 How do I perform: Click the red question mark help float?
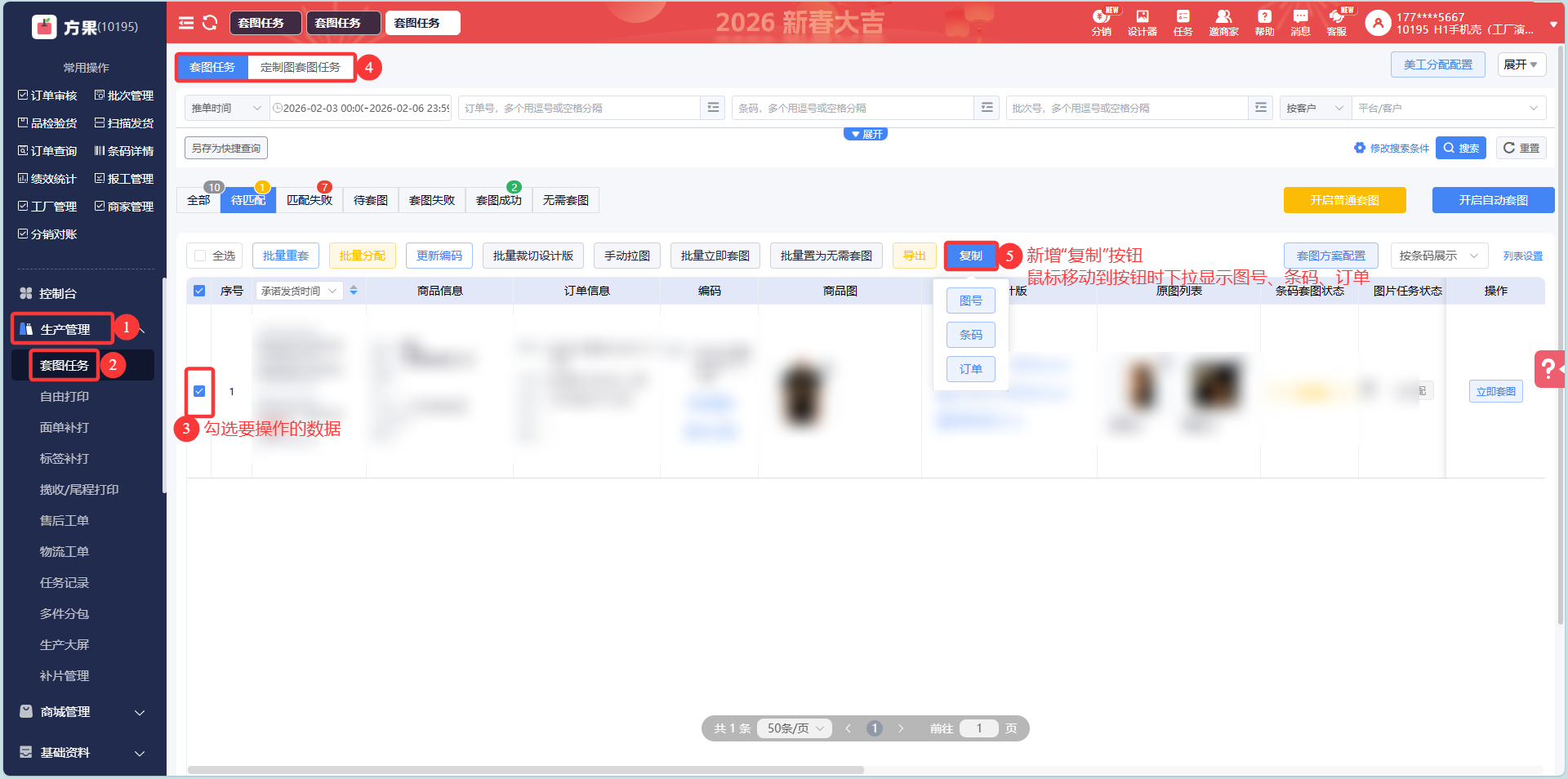coord(1548,369)
